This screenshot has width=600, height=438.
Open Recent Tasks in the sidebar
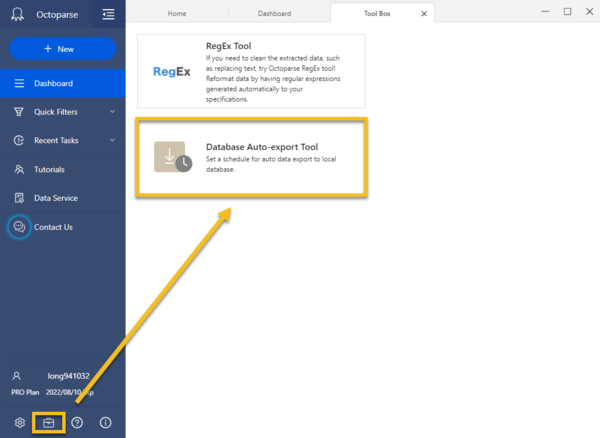pyautogui.click(x=63, y=140)
